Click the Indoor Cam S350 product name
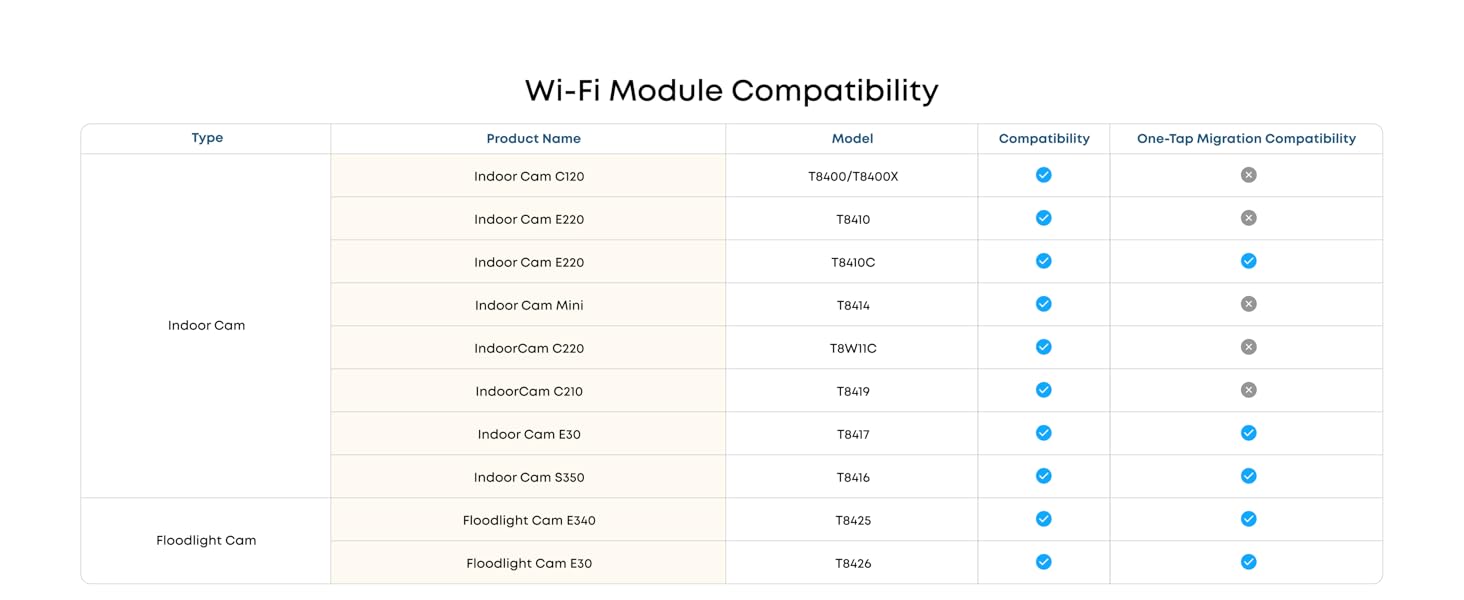The height and width of the screenshot is (600, 1464). coord(529,477)
